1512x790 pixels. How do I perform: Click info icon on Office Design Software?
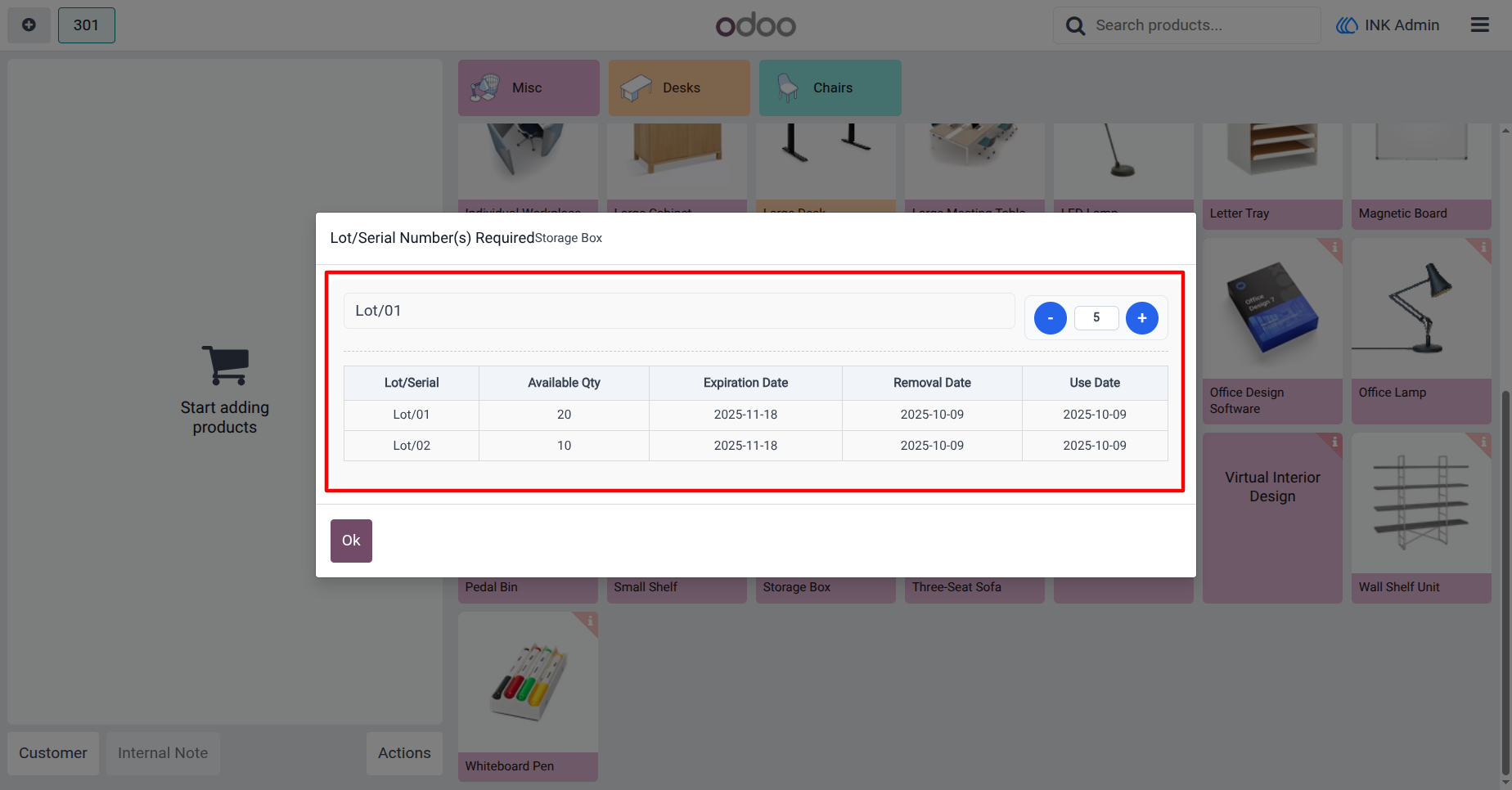1334,246
